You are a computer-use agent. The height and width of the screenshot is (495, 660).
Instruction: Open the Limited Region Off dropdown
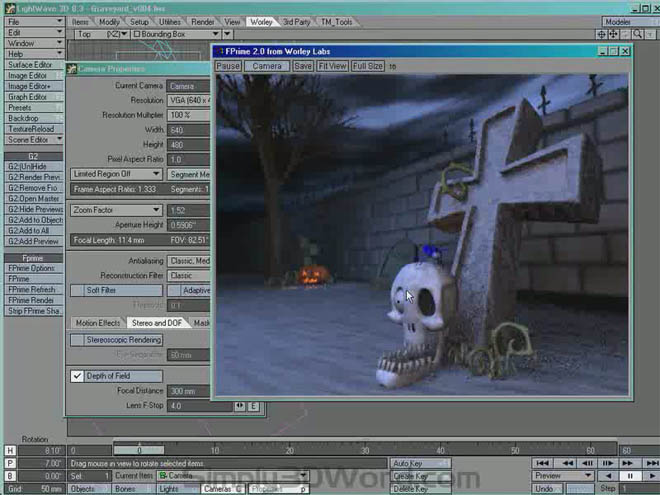tap(116, 174)
